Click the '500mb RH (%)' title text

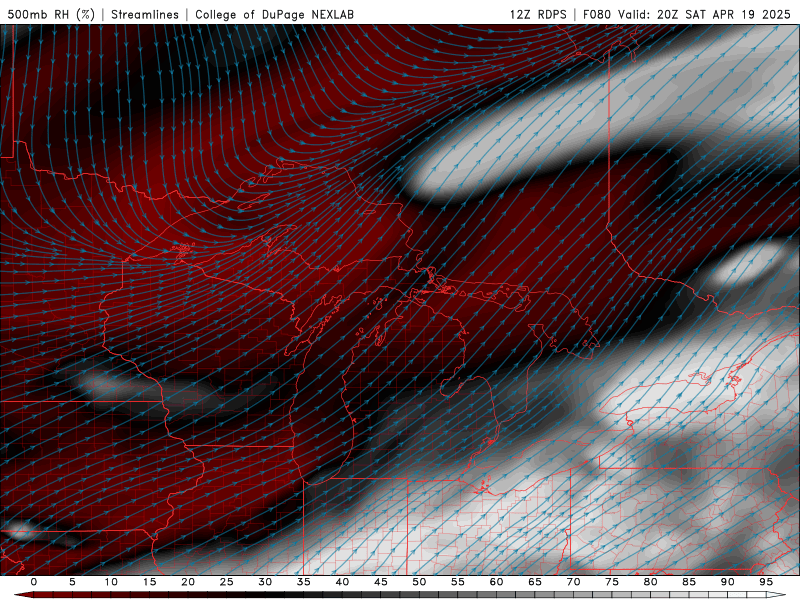tap(51, 14)
